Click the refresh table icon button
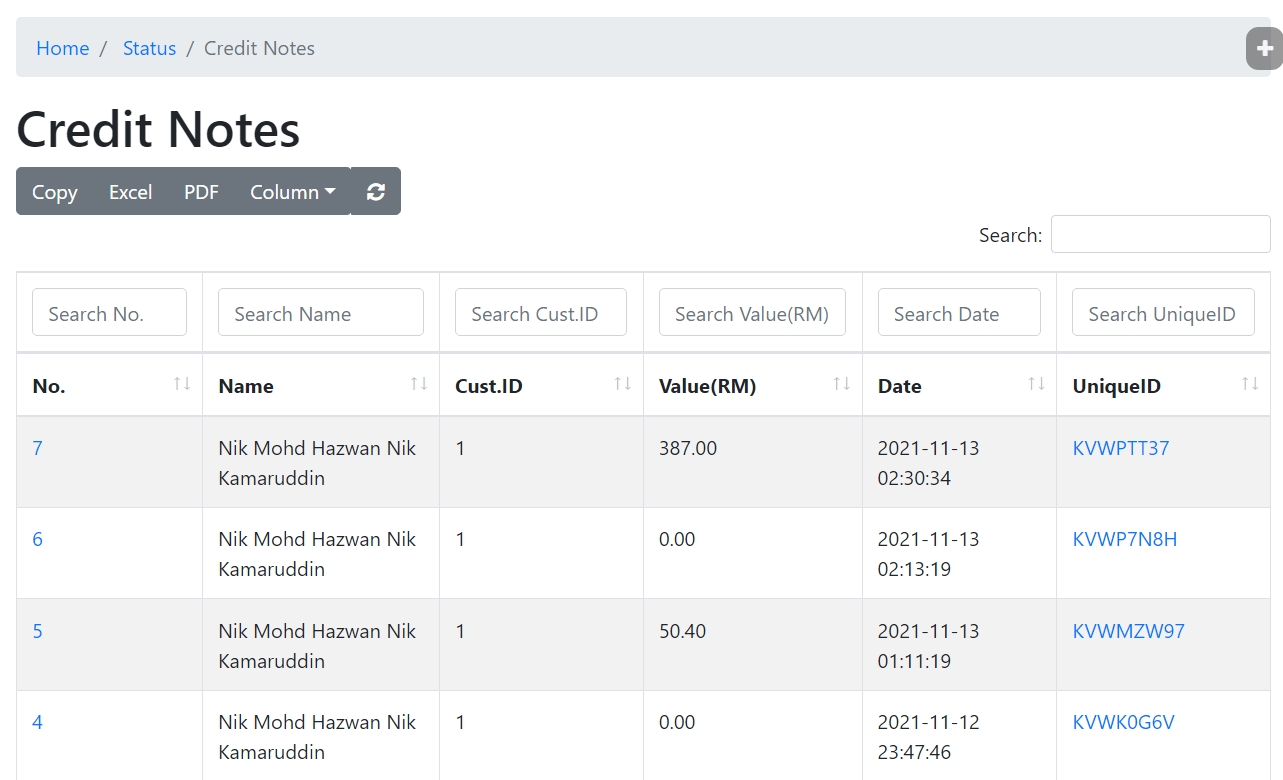This screenshot has height=780, width=1283. [376, 191]
